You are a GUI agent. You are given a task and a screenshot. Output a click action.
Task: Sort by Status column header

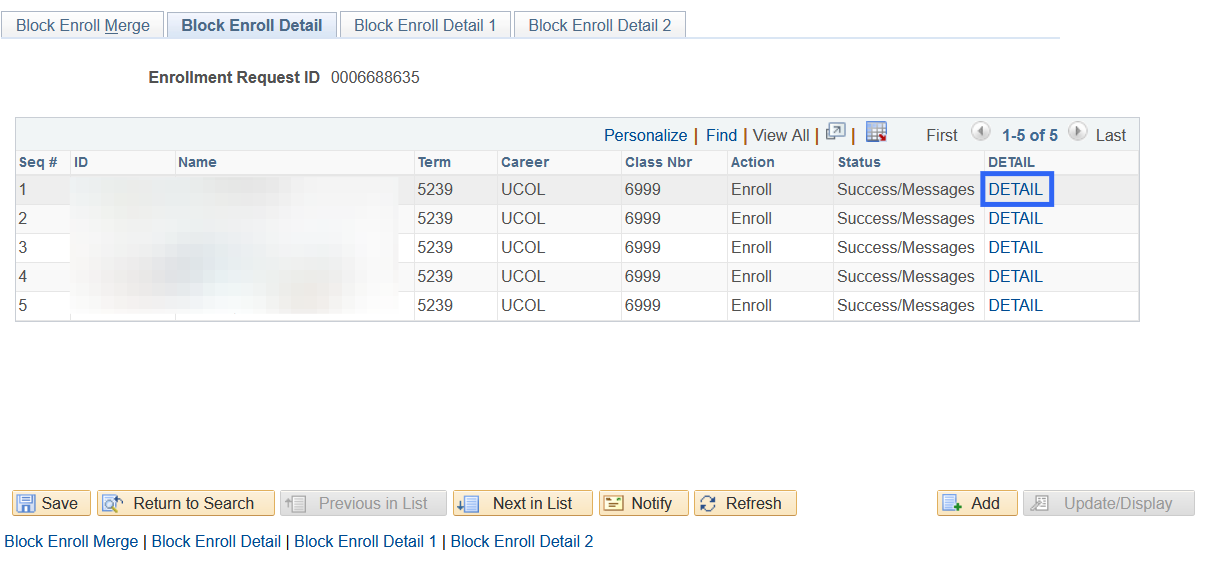(x=859, y=162)
